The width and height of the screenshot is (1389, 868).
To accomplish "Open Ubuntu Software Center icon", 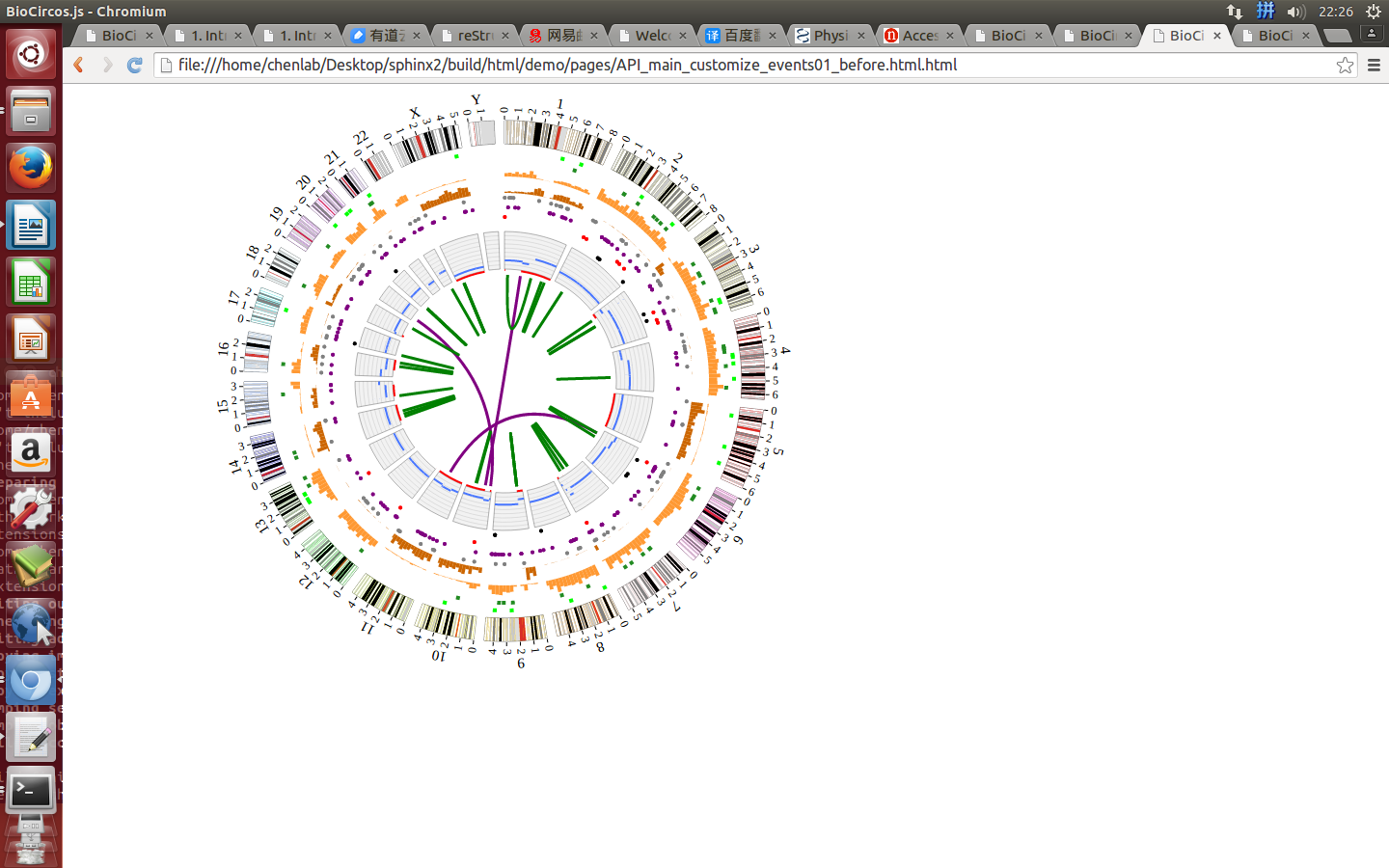I will point(31,396).
